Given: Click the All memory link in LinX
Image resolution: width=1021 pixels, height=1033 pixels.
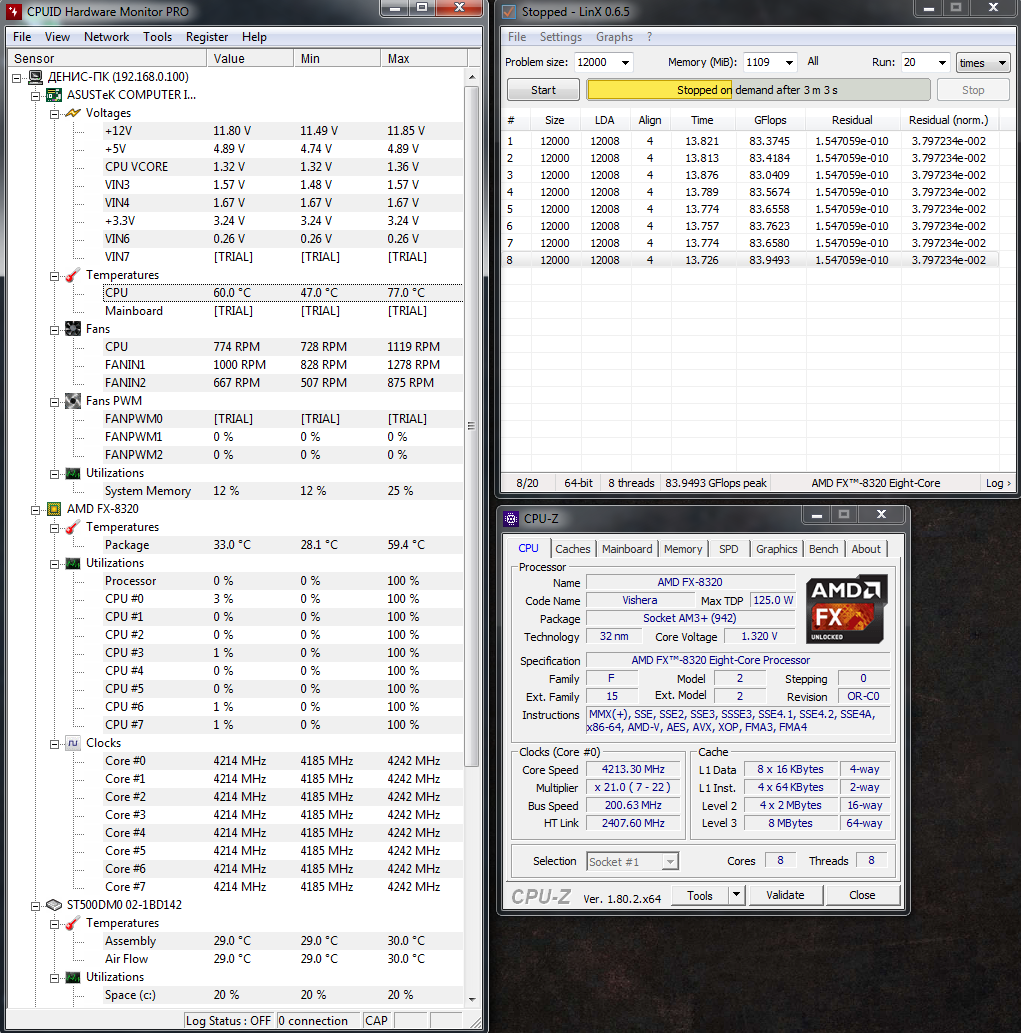Looking at the screenshot, I should pos(813,61).
